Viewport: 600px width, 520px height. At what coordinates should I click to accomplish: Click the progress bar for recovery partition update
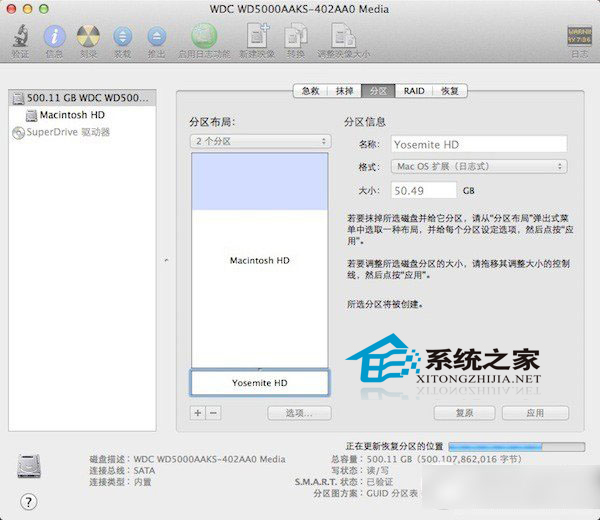click(517, 447)
